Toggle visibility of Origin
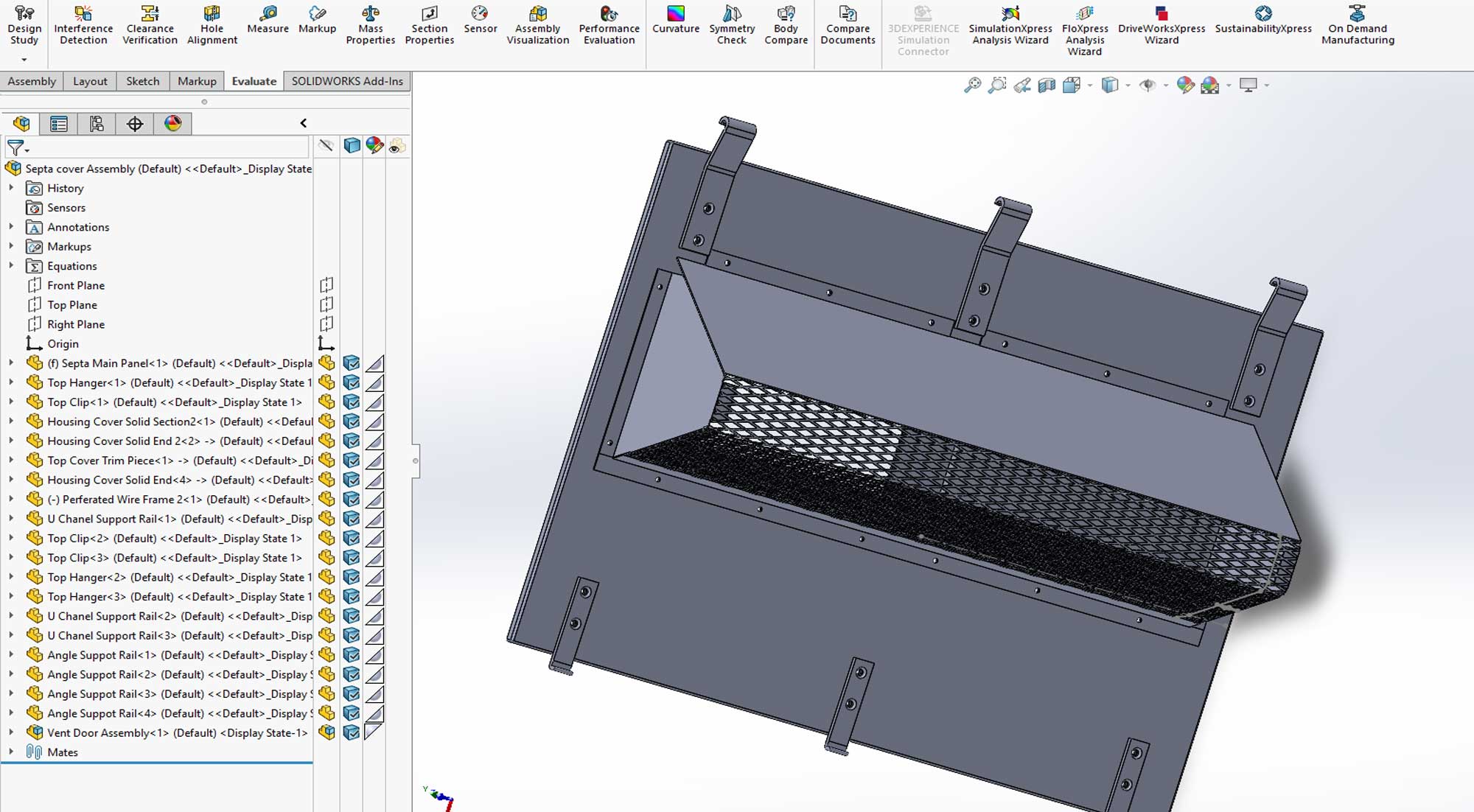 [326, 343]
